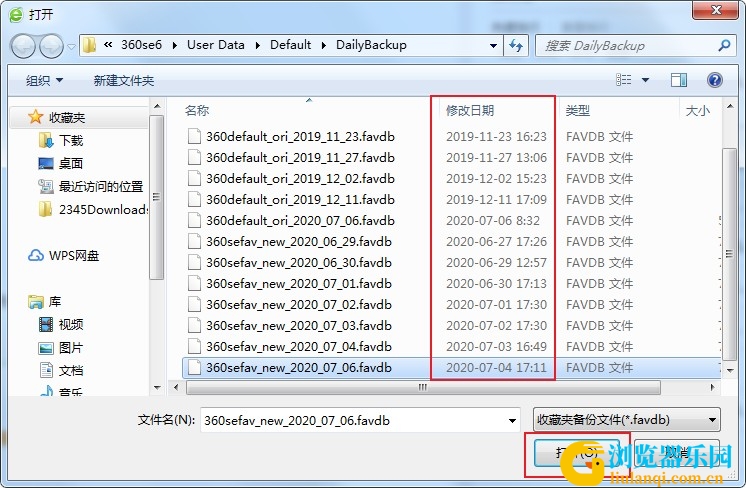
Task: Open 视频 library in the sidebar
Action: 70,324
